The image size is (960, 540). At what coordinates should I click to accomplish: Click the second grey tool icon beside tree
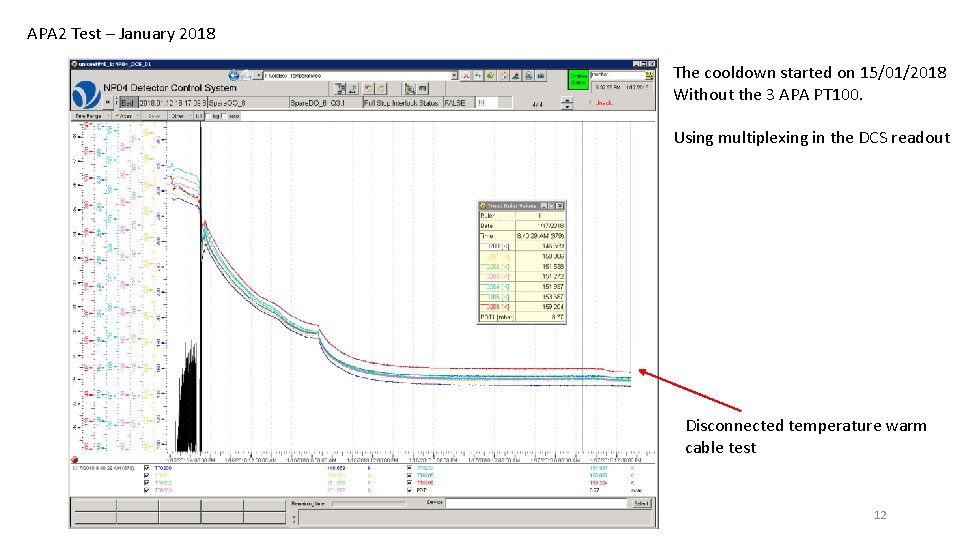tap(353, 89)
